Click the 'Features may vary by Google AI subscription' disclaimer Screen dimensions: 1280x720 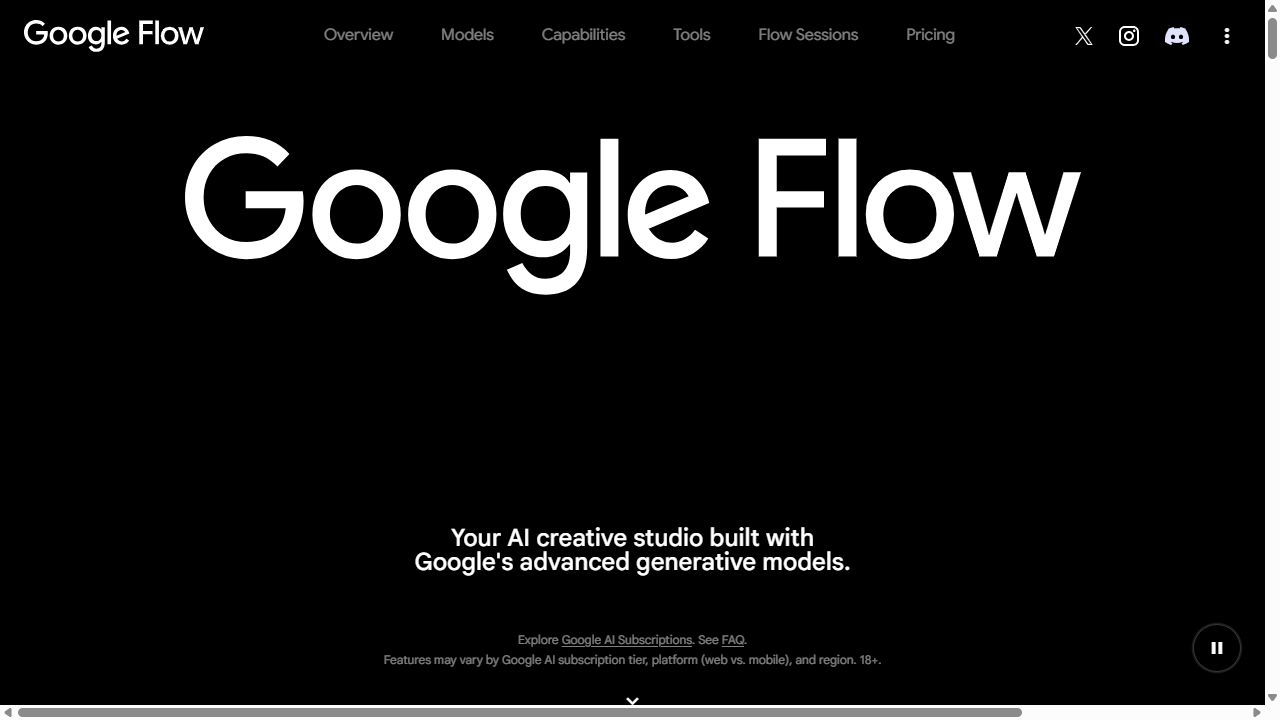coord(632,660)
